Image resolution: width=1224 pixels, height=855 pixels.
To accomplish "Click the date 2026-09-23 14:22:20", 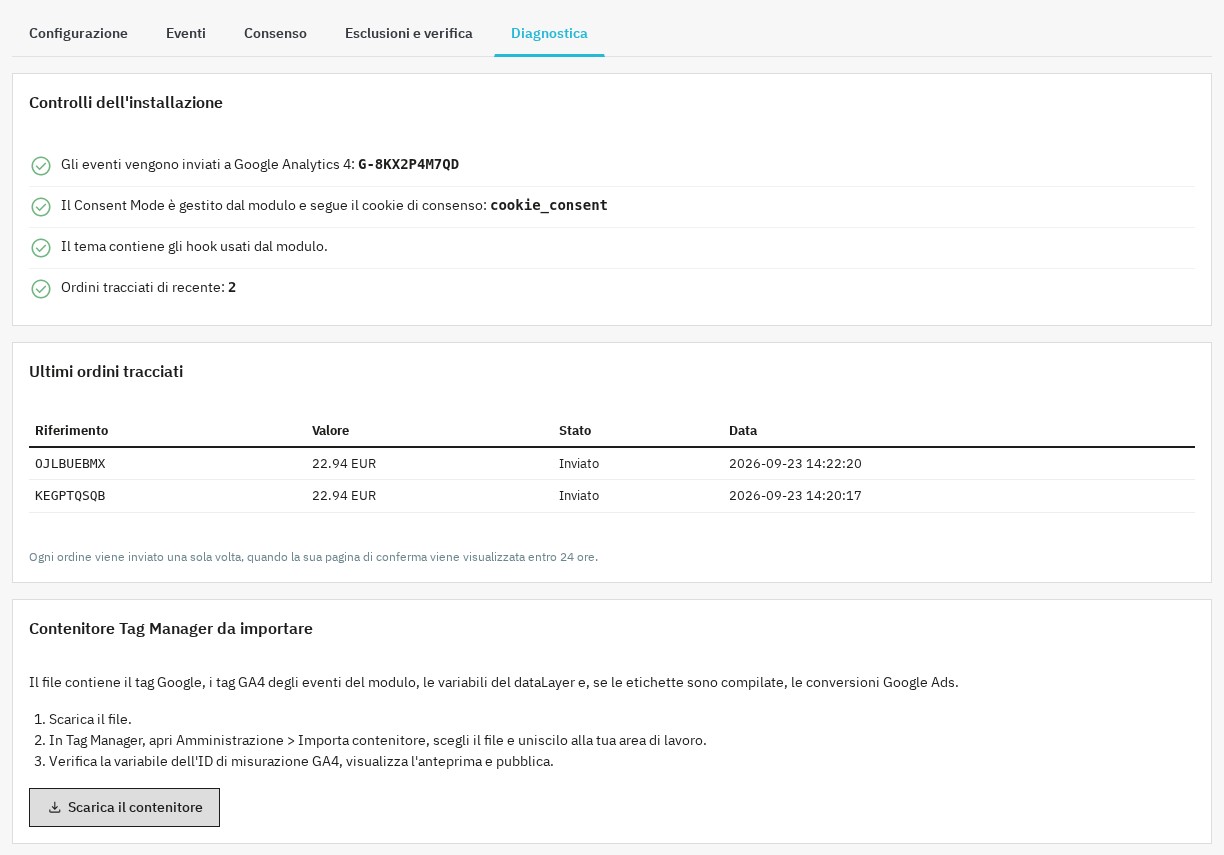I will click(x=795, y=464).
